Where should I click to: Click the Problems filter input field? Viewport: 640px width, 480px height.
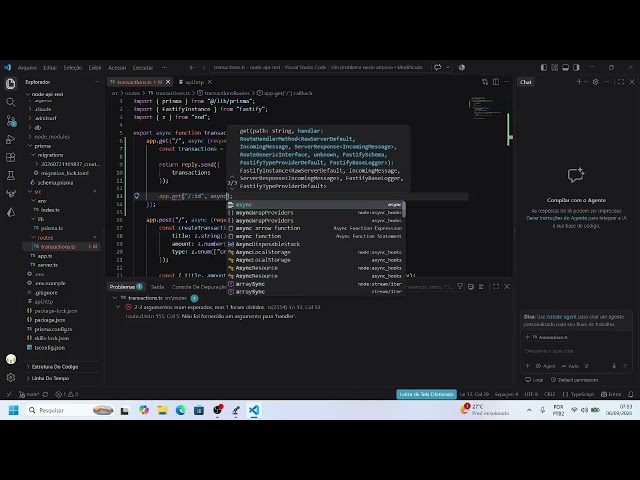pyautogui.click(x=429, y=287)
